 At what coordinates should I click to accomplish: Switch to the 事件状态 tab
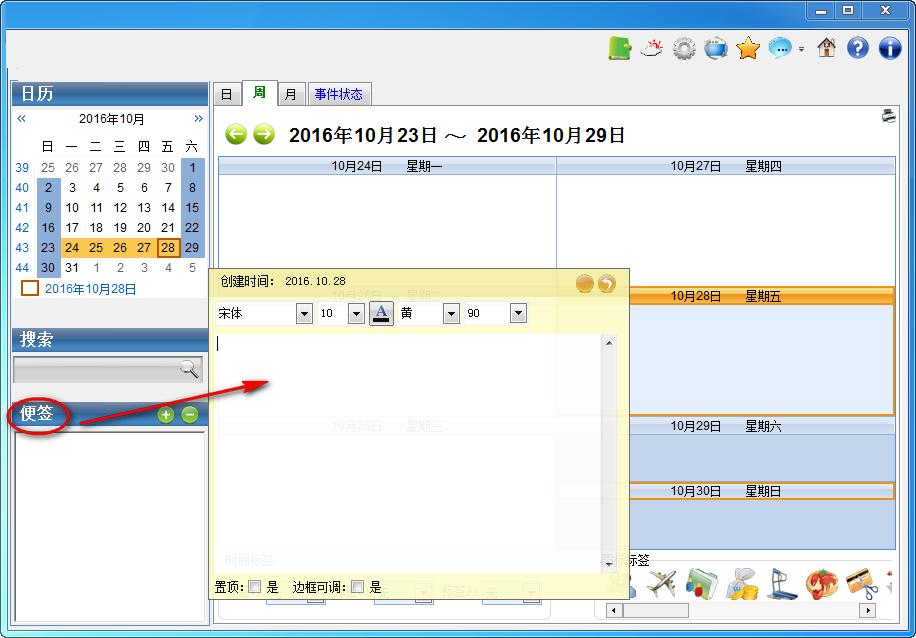click(339, 95)
